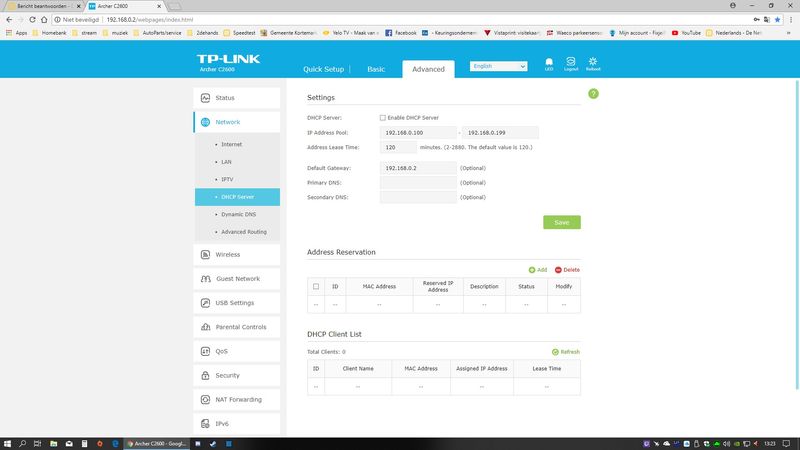Open the taskbar search magnifier
800x450 pixels.
point(22,444)
